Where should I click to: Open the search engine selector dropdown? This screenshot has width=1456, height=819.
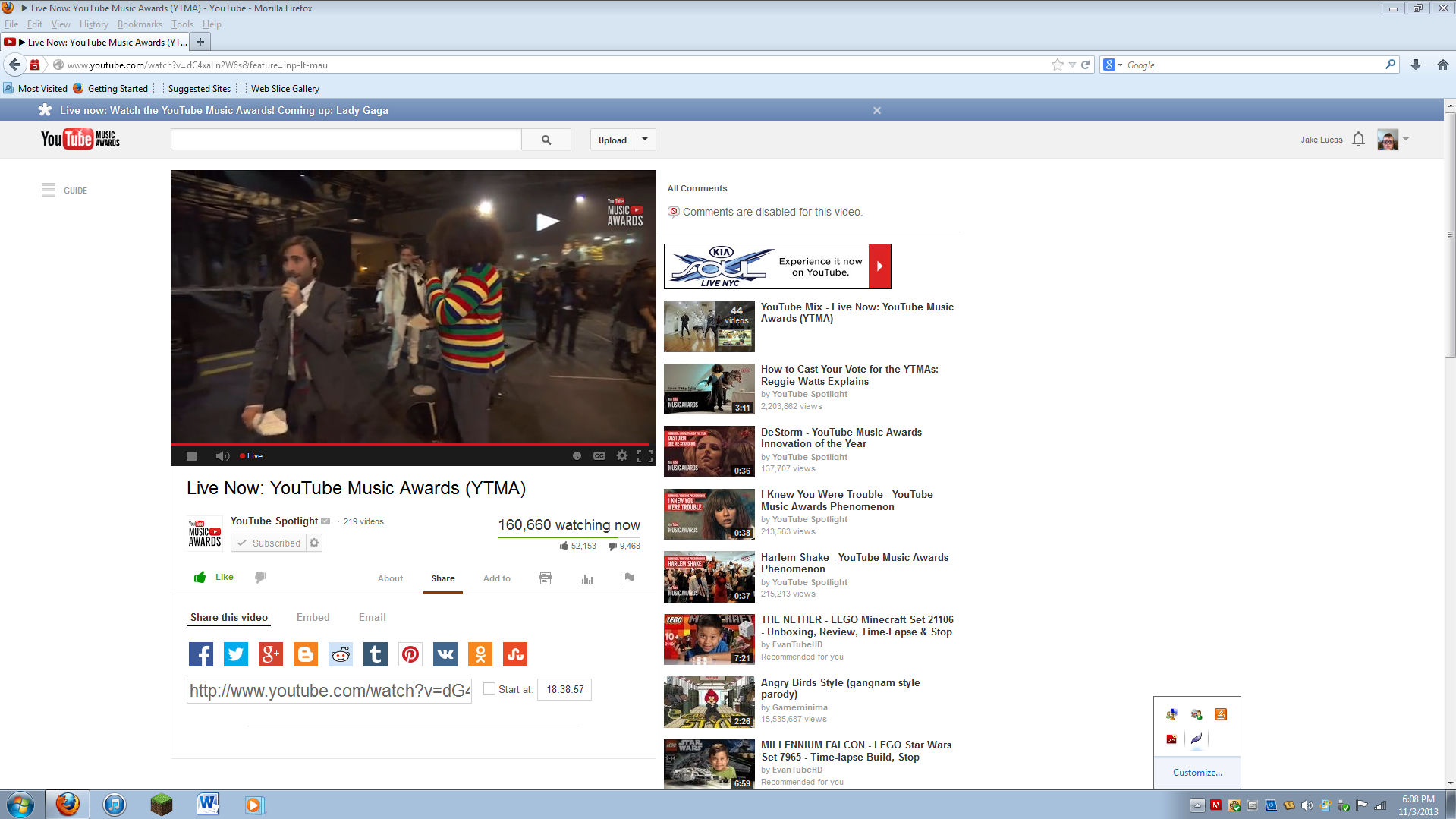point(1112,65)
